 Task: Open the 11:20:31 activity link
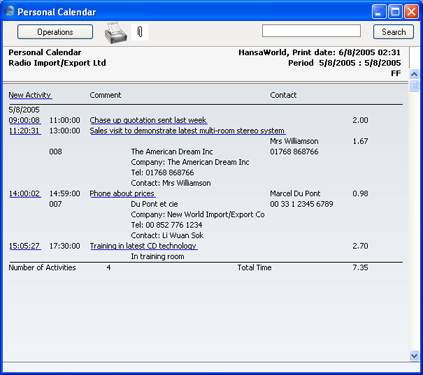24,131
